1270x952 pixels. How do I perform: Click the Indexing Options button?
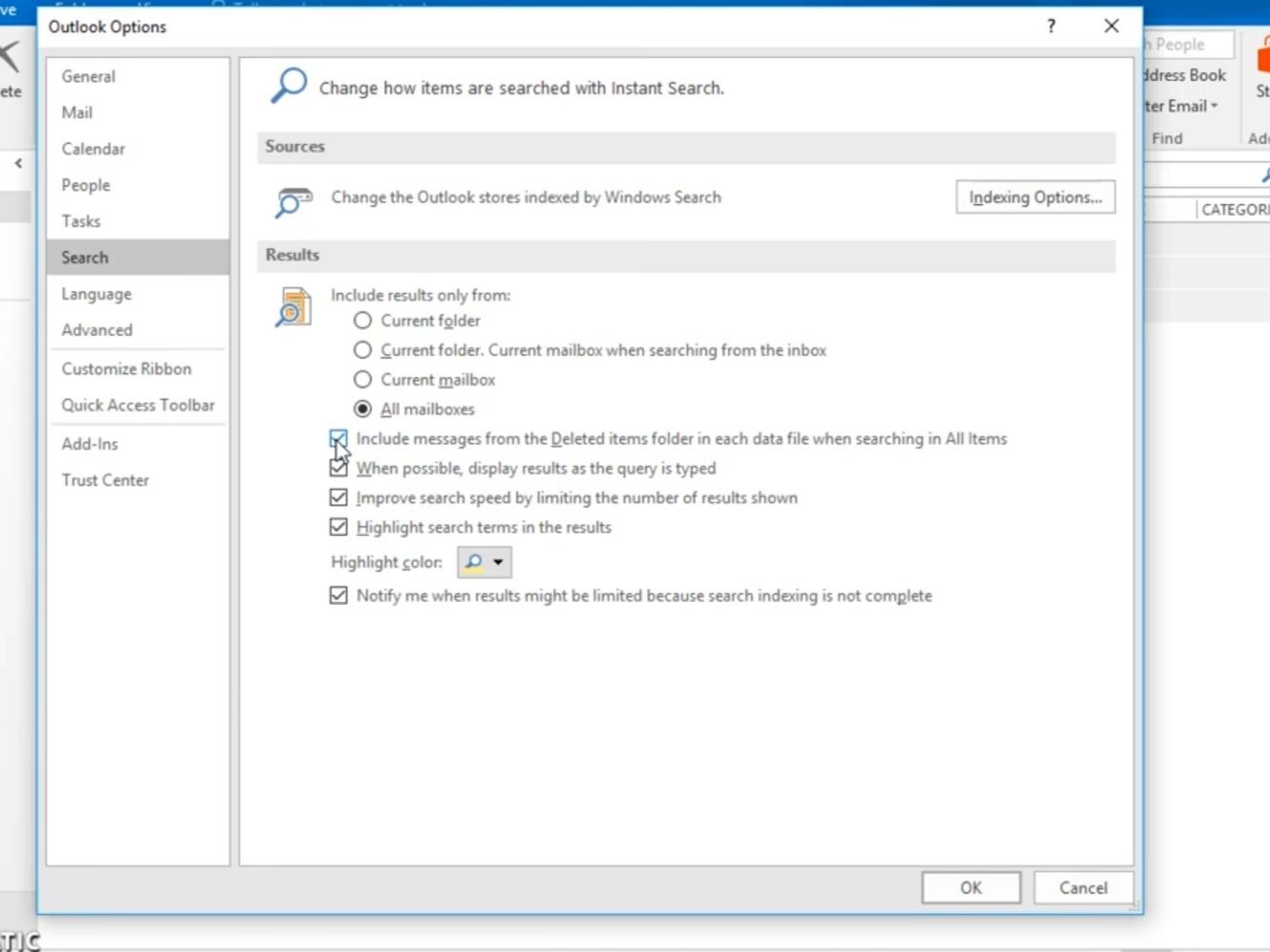(x=1035, y=197)
